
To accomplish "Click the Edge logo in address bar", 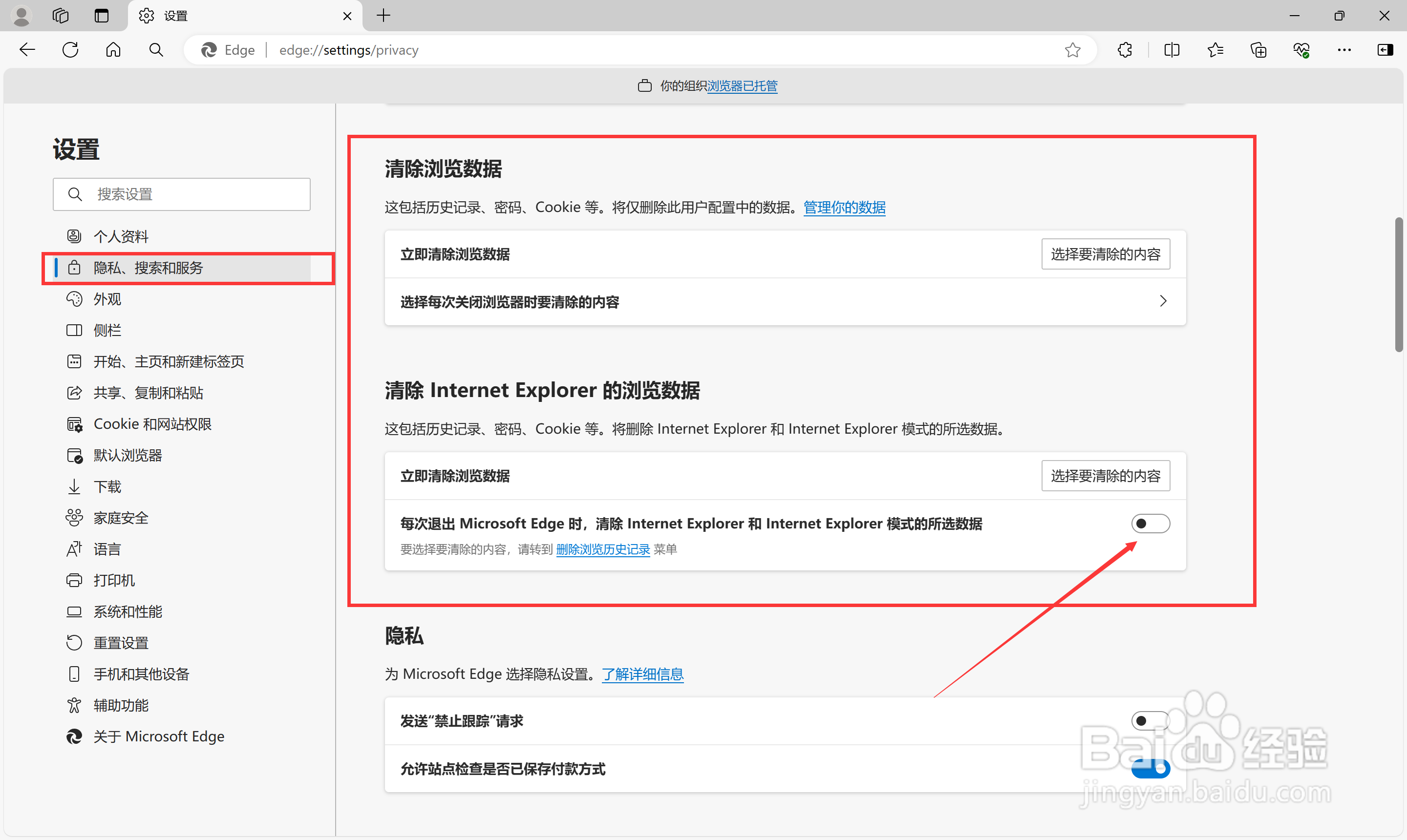I will coord(209,50).
